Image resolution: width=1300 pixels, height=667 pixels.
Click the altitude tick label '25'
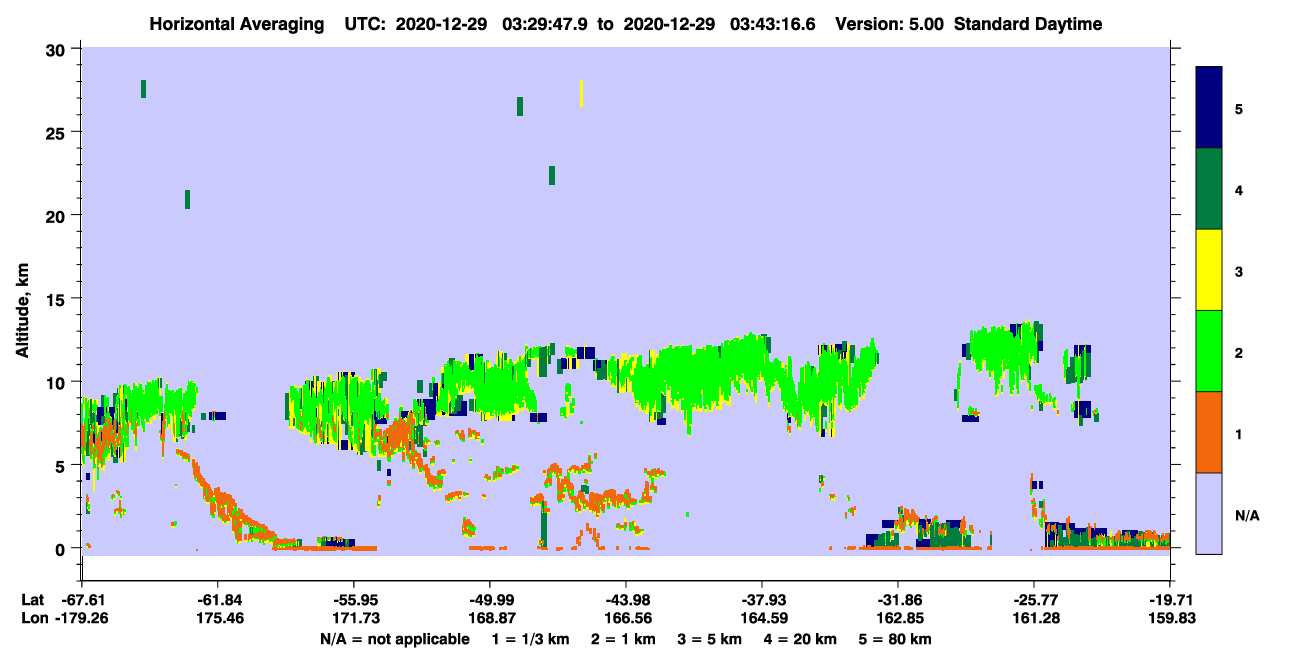[58, 132]
